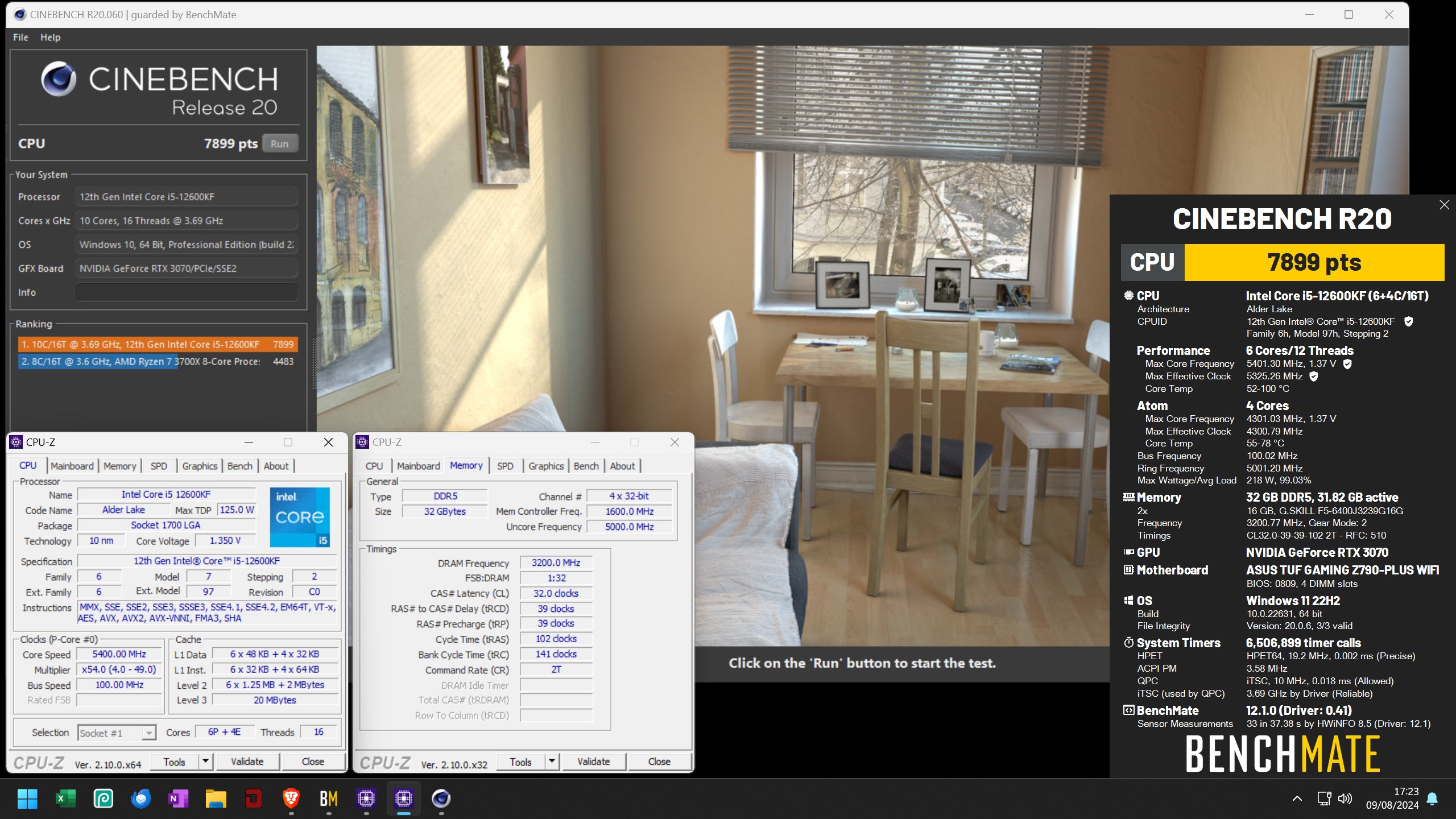Open the Help menu in Cinebench

[50, 37]
